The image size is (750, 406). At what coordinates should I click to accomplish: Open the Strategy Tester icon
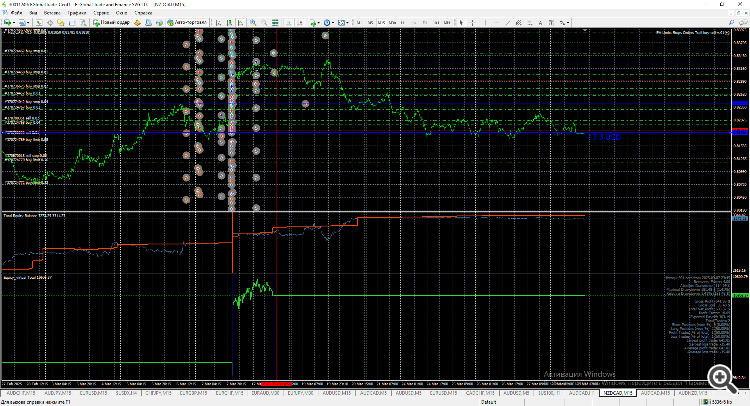(x=83, y=22)
